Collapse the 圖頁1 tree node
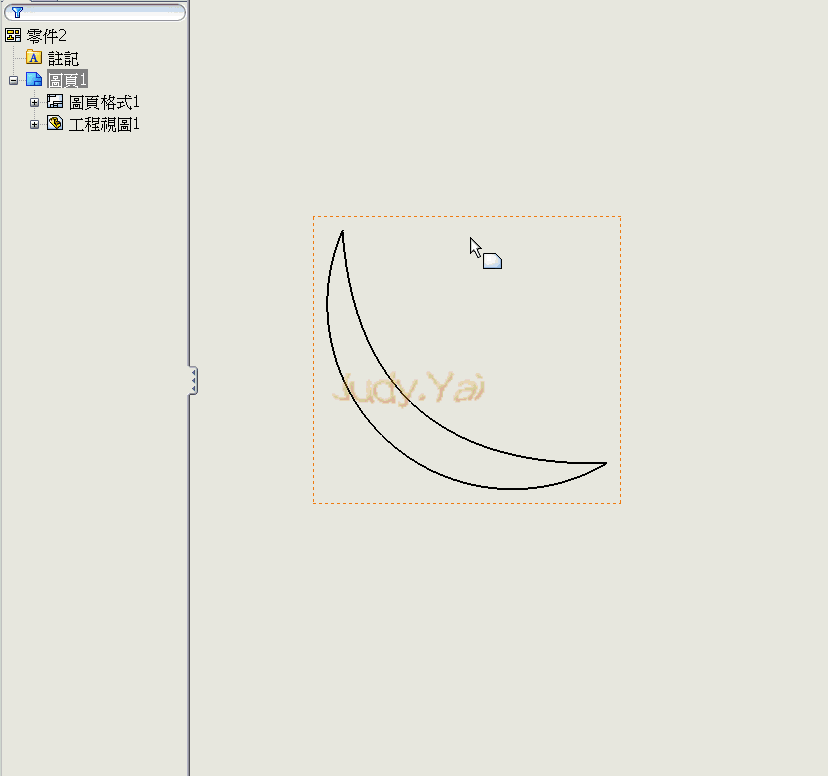828x776 pixels. (x=11, y=79)
